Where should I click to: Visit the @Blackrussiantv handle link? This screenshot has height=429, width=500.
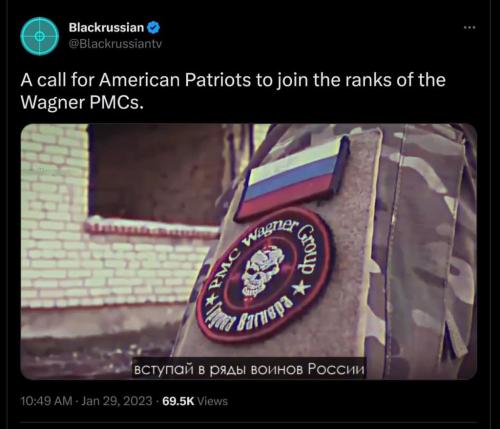[x=115, y=44]
